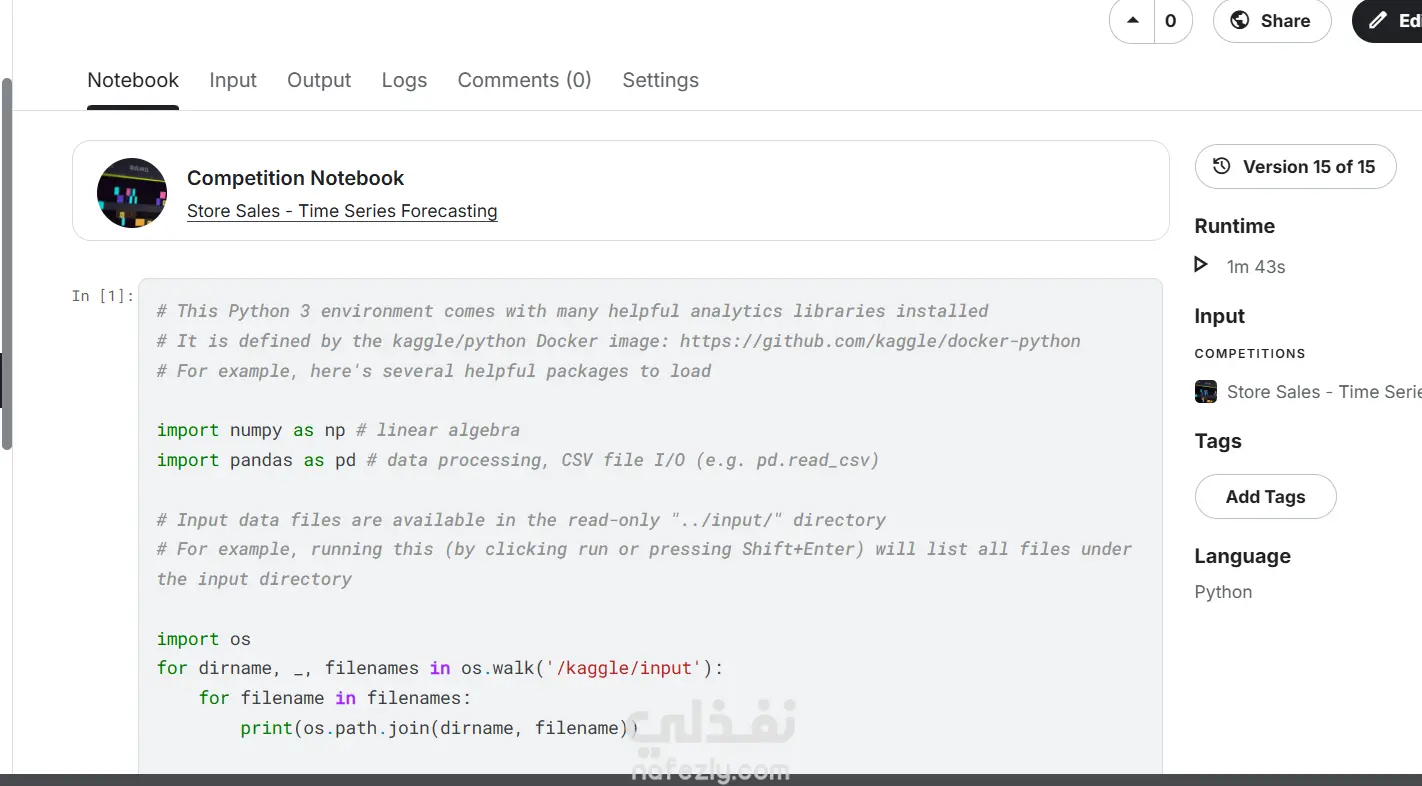Click the globe icon on Share
Viewport: 1422px width, 786px height.
(x=1240, y=20)
